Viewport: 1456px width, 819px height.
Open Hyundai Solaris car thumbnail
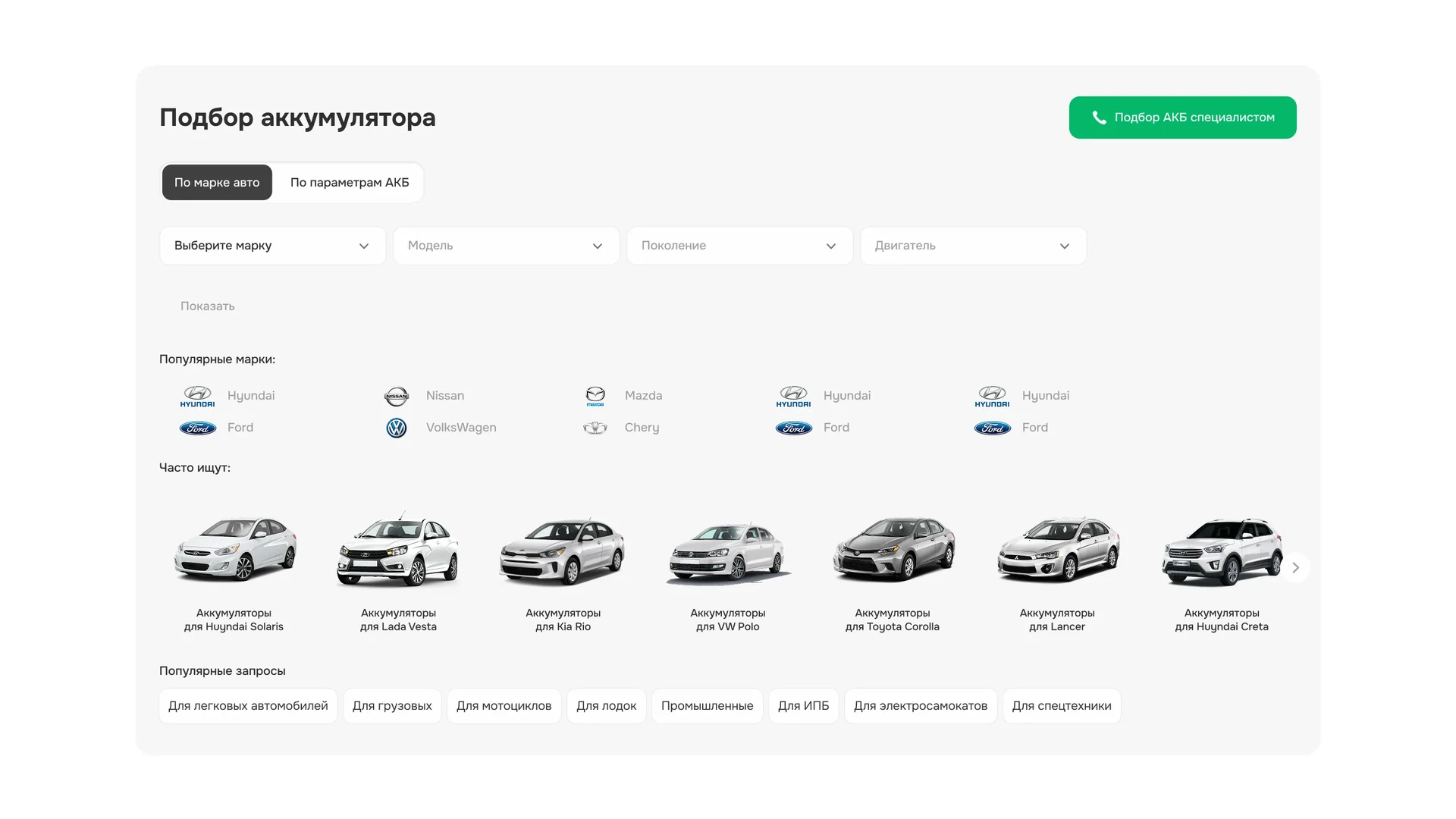point(235,550)
